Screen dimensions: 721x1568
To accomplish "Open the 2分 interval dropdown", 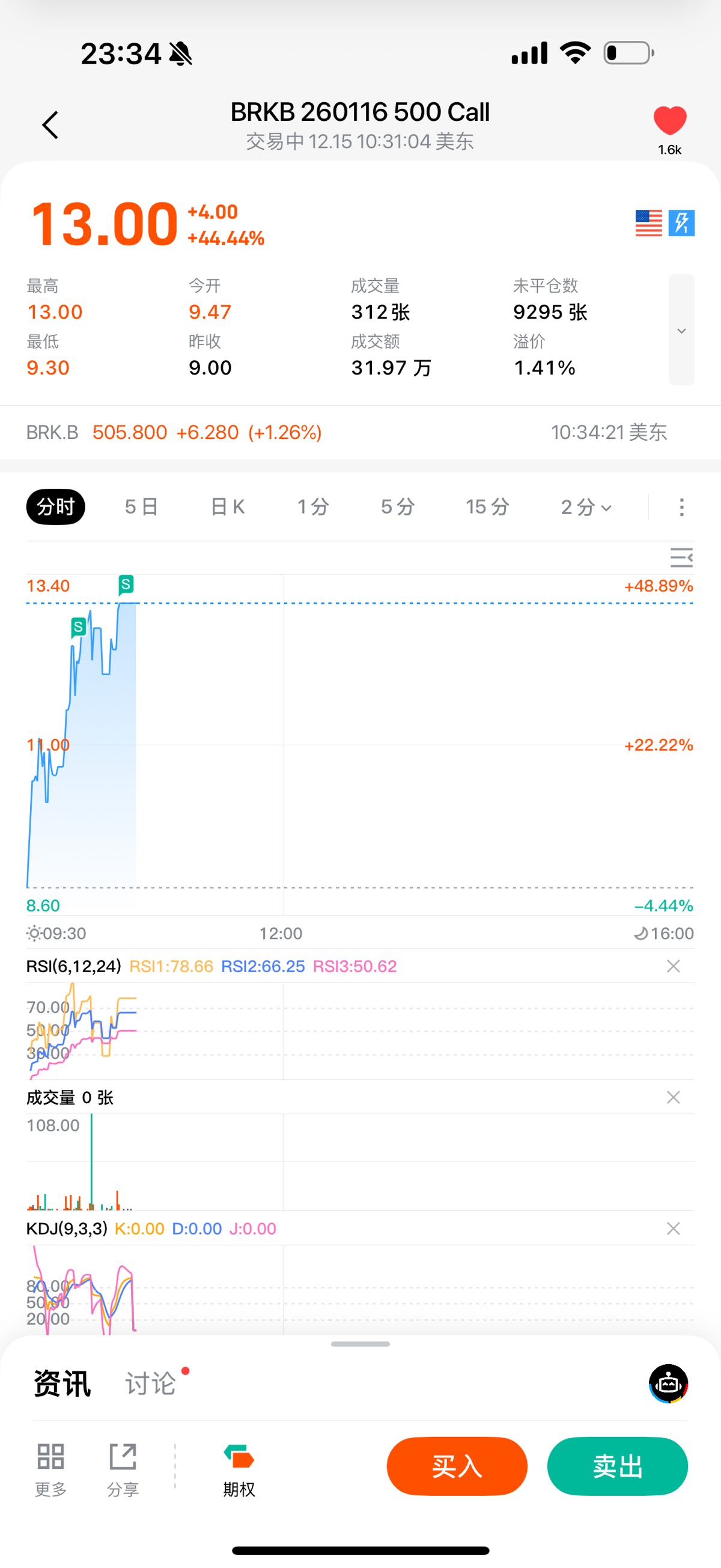I will pos(585,506).
